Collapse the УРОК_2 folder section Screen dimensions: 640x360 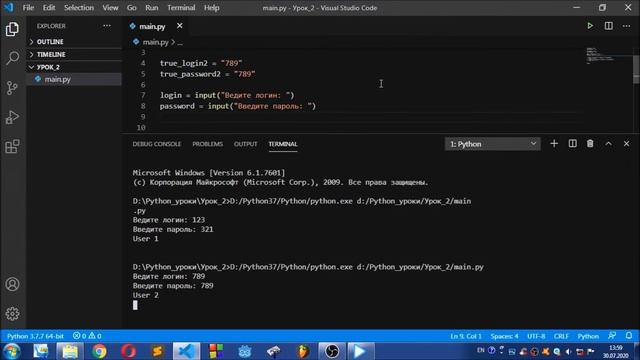(x=74, y=67)
